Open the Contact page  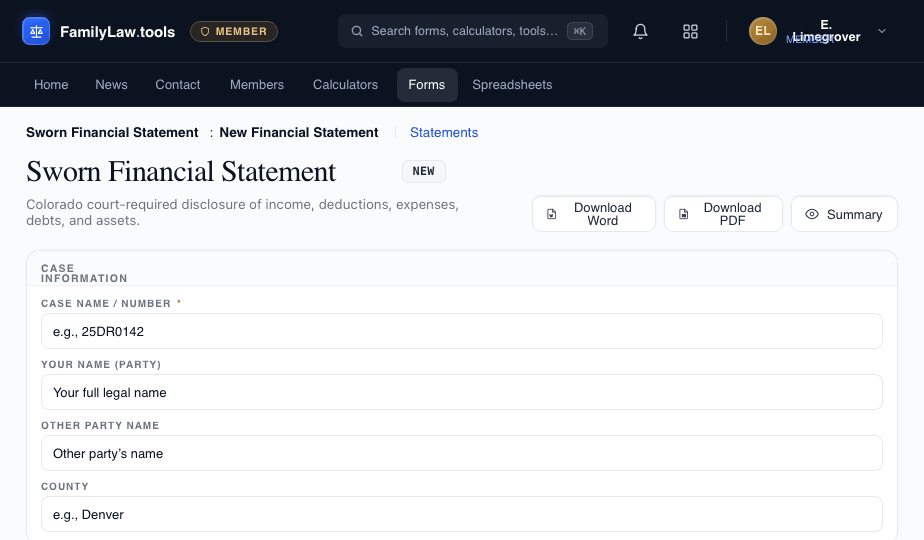(x=178, y=85)
